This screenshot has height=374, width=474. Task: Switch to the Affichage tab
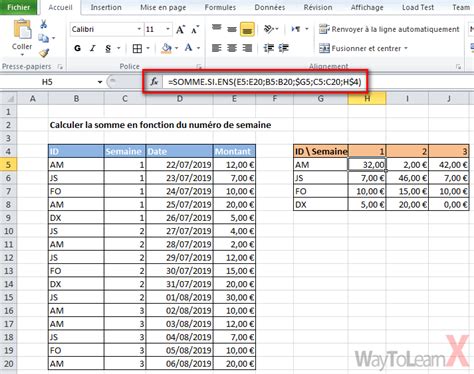[367, 7]
